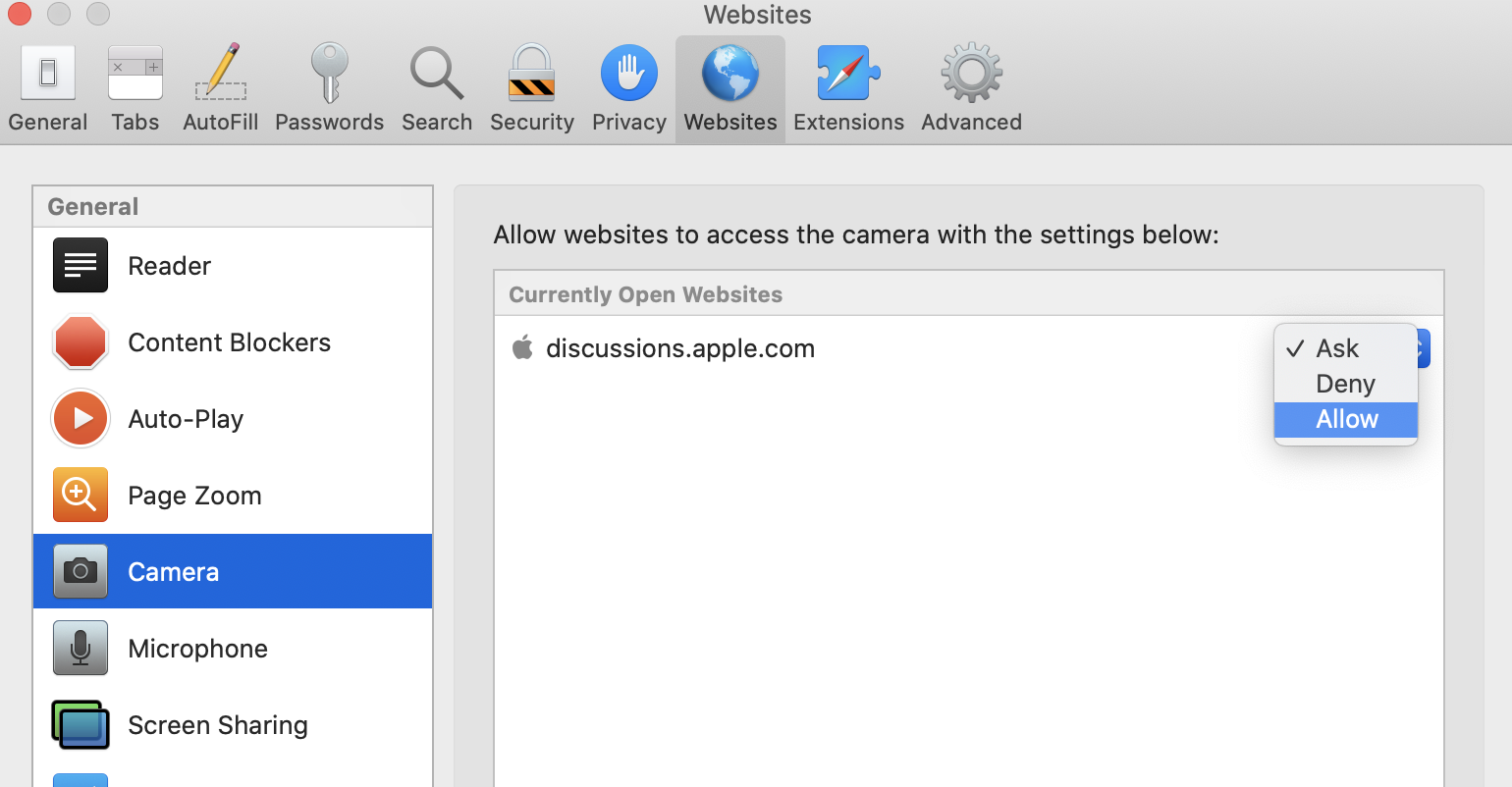
Task: Open the Privacy preferences pane
Action: 629,90
